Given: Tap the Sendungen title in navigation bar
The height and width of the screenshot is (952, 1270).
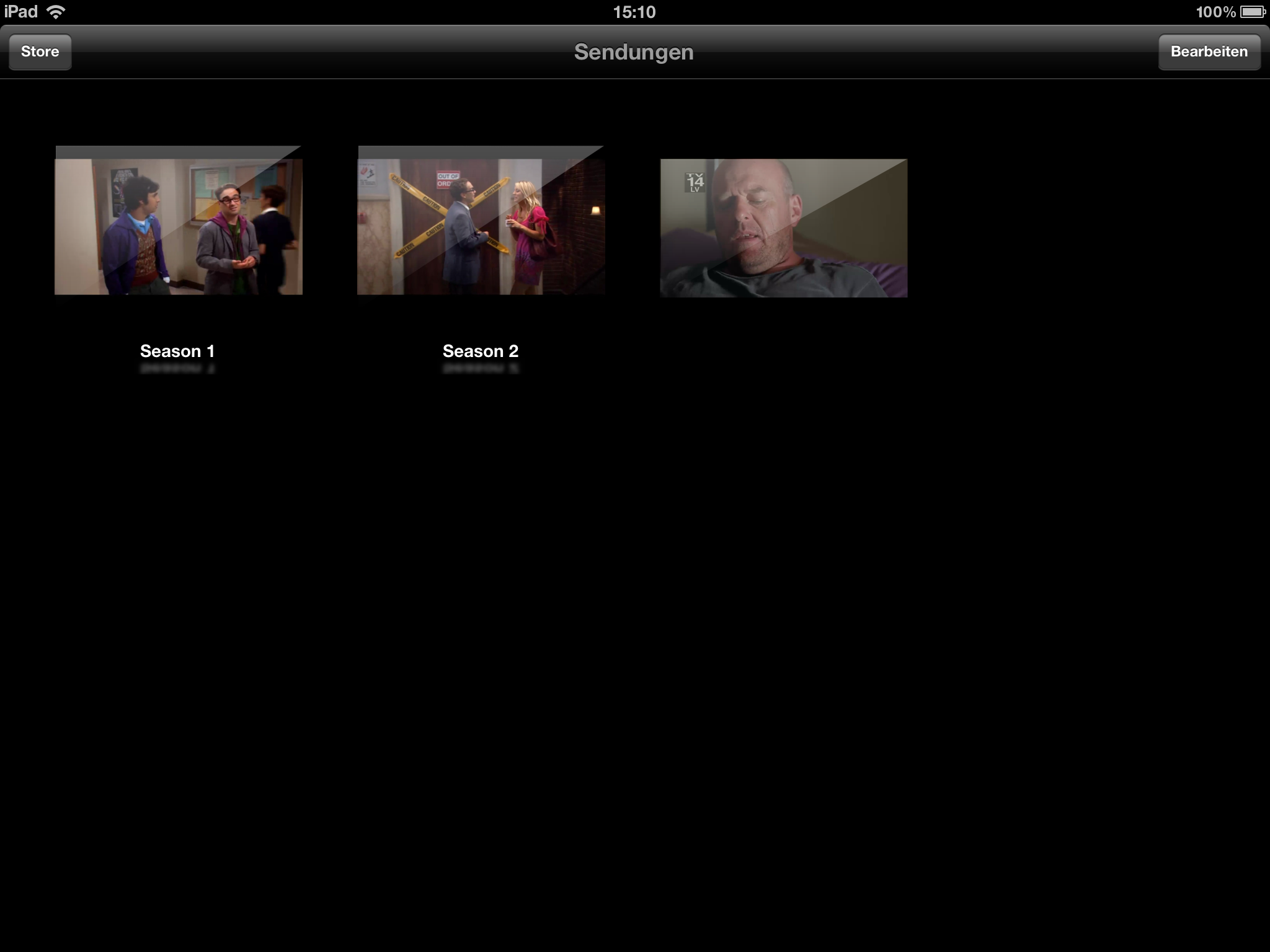Looking at the screenshot, I should coord(633,51).
